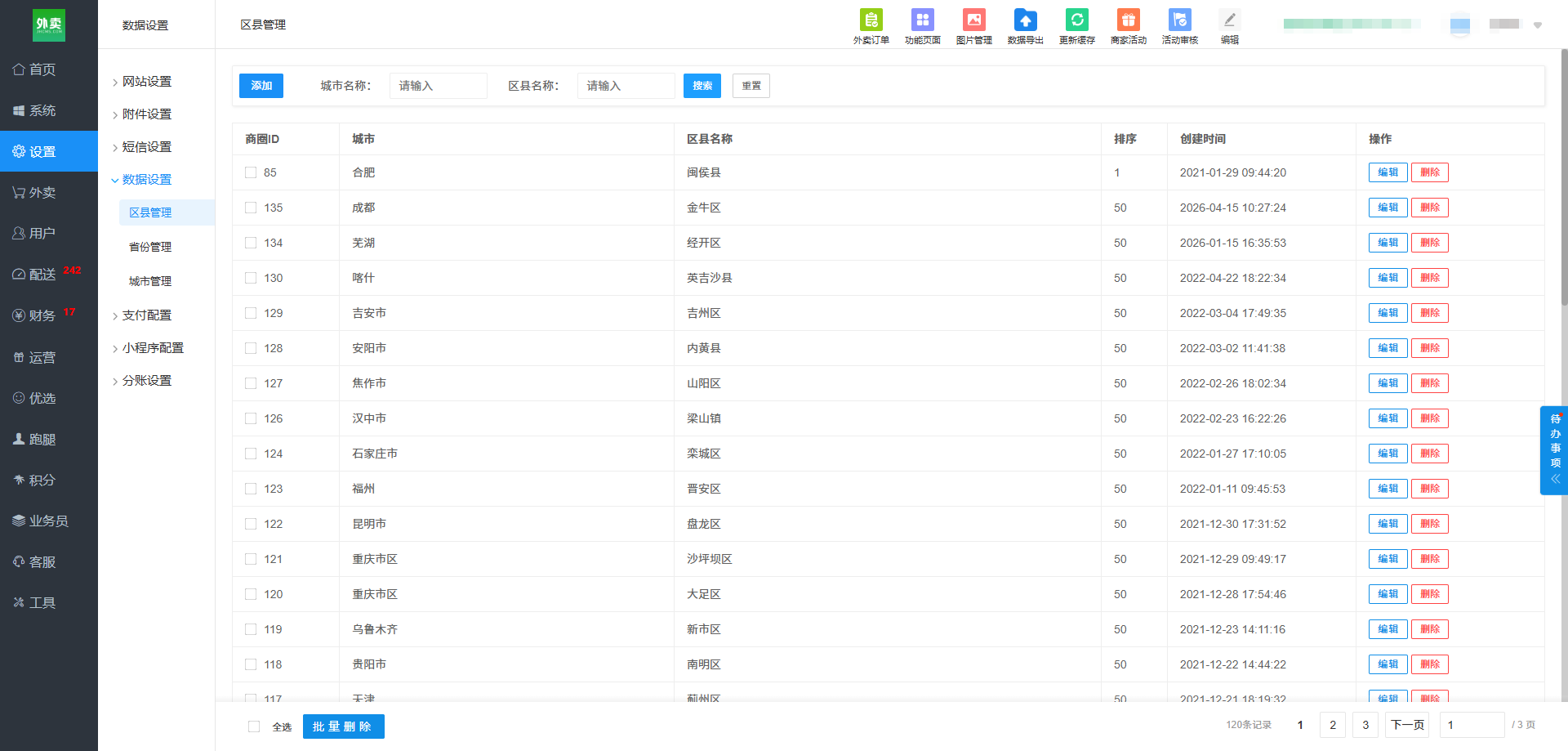This screenshot has height=751, width=1568.
Task: Click 批量删除 button at the bottom
Action: 343,726
